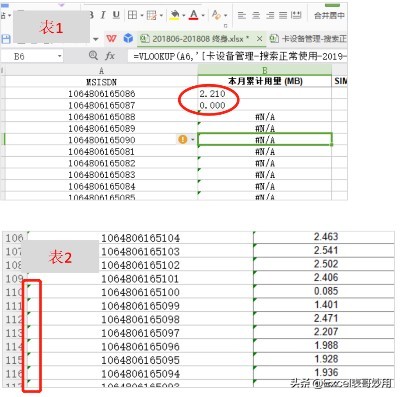
Task: Center text horizontally
Action: click(256, 15)
